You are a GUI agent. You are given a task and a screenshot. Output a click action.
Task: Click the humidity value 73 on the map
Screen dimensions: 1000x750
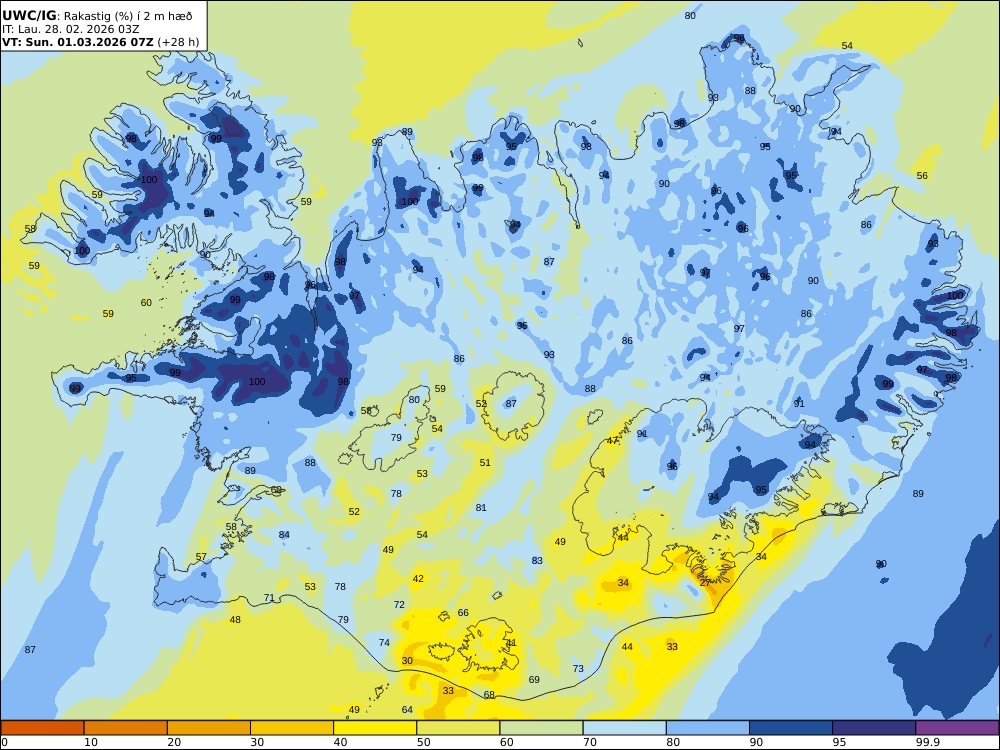(x=578, y=668)
